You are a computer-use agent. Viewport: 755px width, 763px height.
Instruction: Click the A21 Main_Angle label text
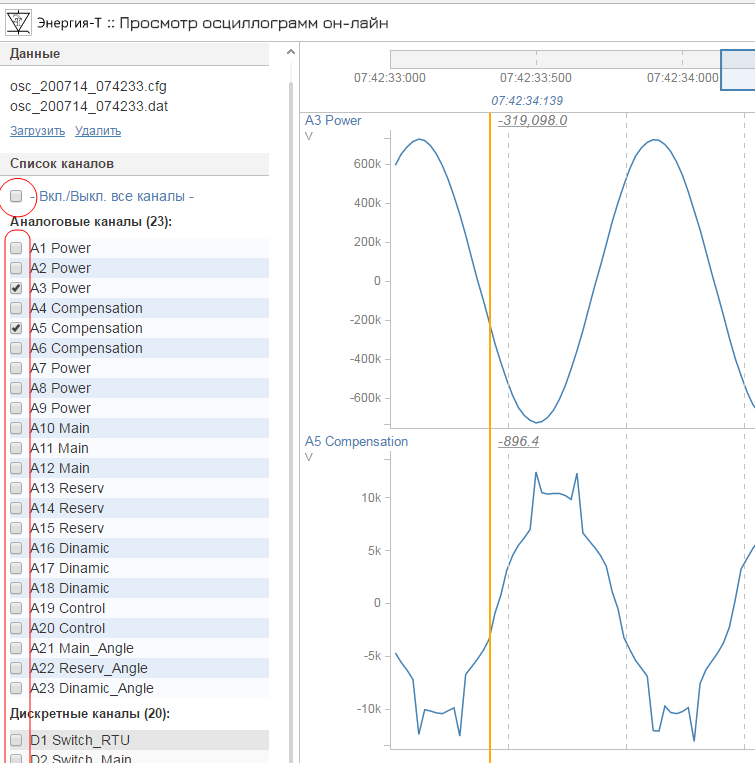[x=82, y=648]
